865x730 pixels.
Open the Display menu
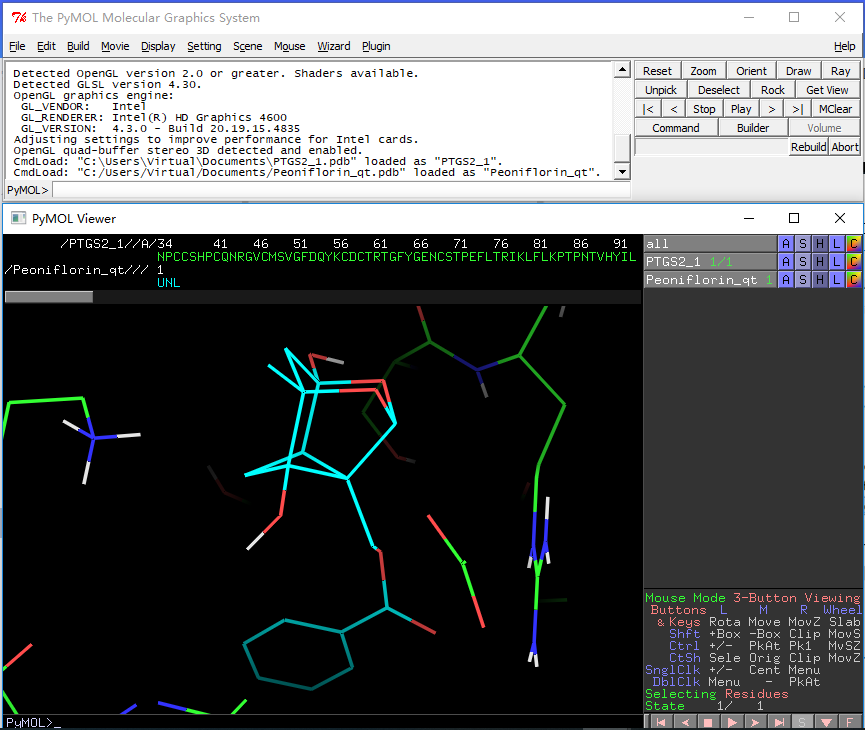tap(158, 46)
